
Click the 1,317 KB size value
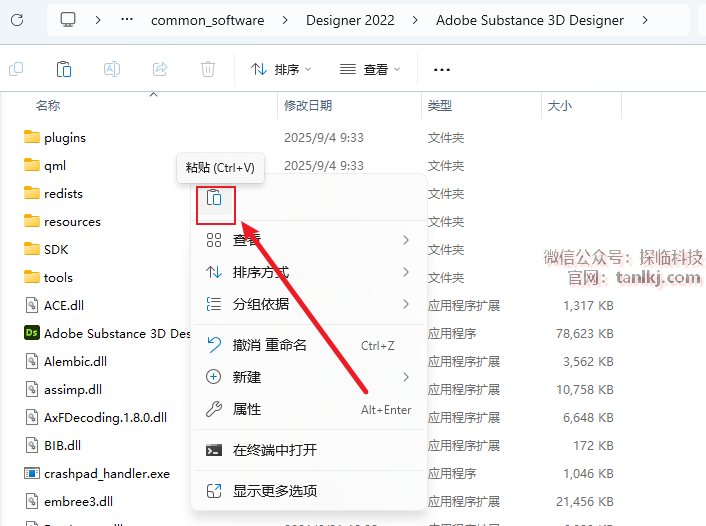click(588, 306)
